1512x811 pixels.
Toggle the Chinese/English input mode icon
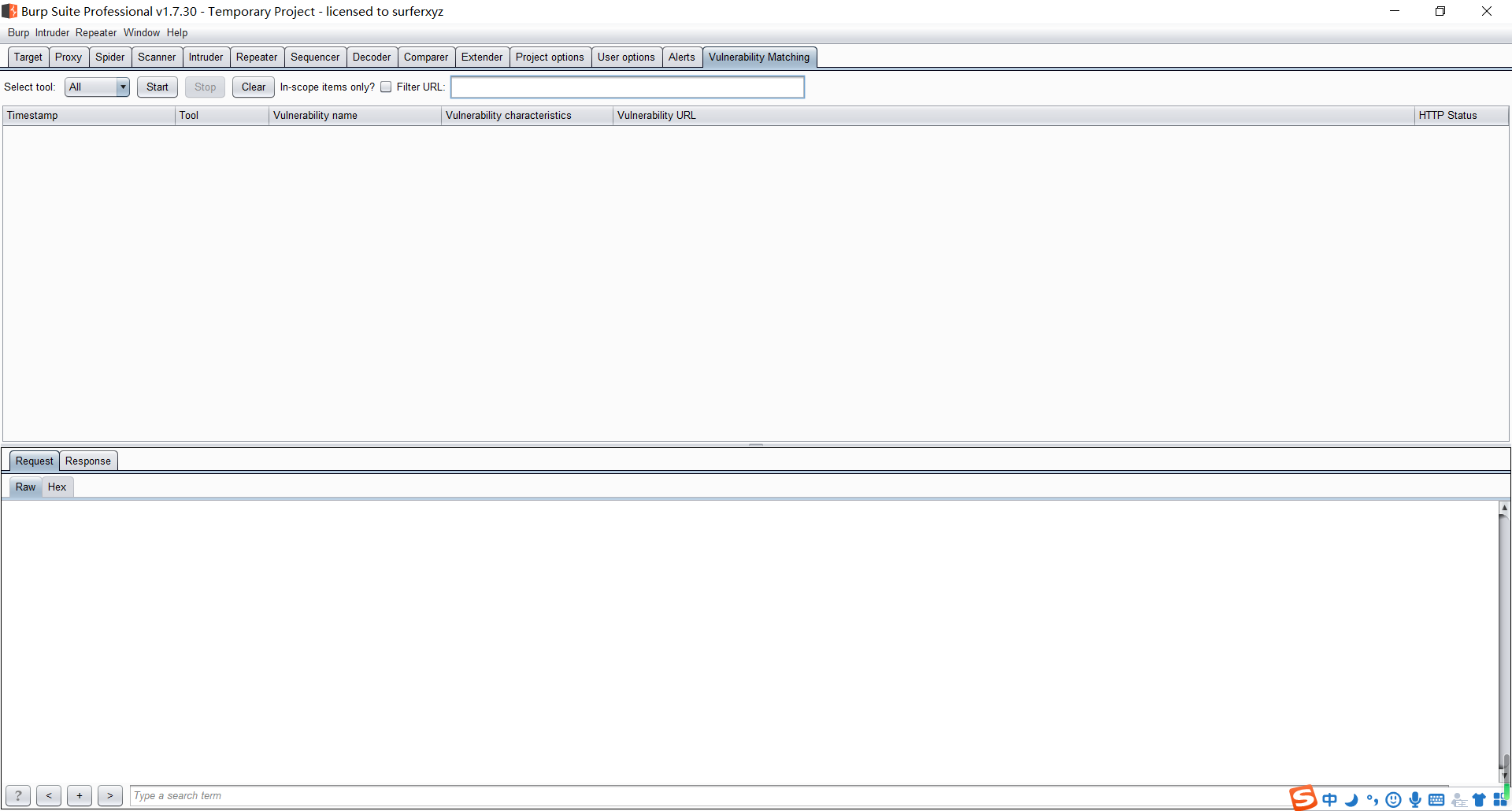(1330, 800)
